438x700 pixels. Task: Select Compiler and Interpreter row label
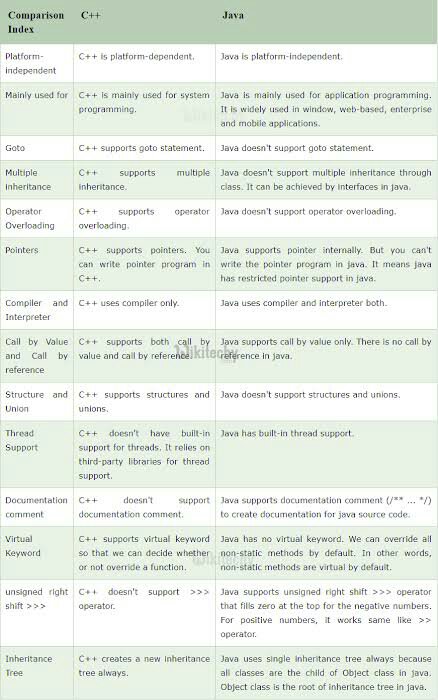pyautogui.click(x=36, y=310)
